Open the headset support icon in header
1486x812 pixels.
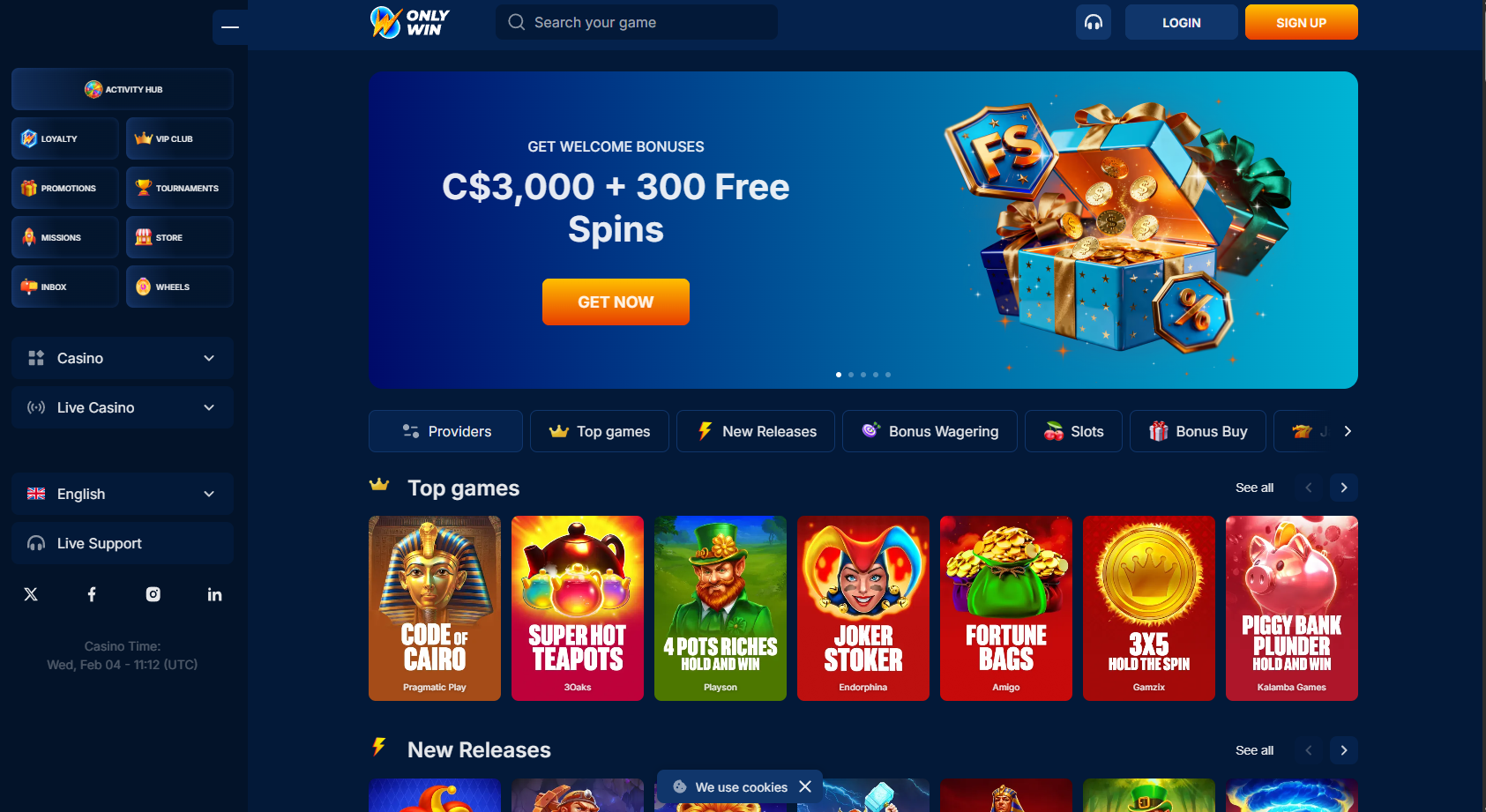coord(1093,23)
